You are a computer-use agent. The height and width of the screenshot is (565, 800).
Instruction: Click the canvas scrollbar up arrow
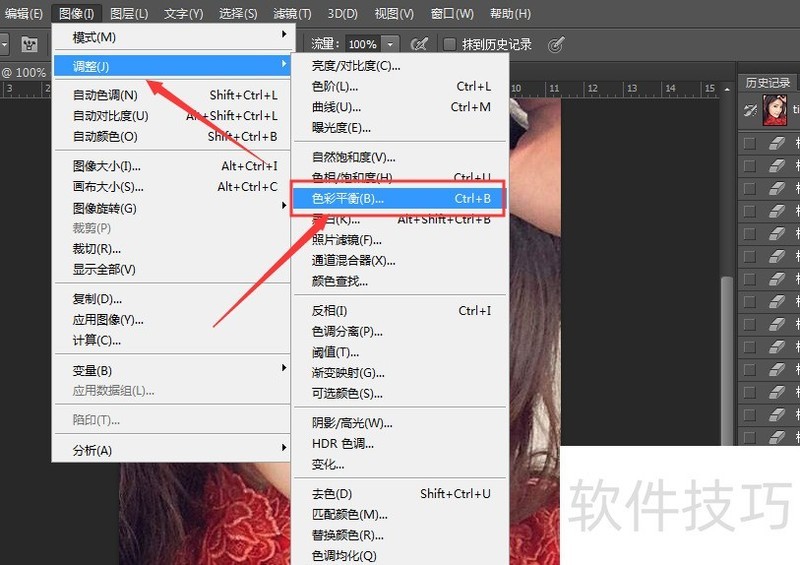coord(728,88)
